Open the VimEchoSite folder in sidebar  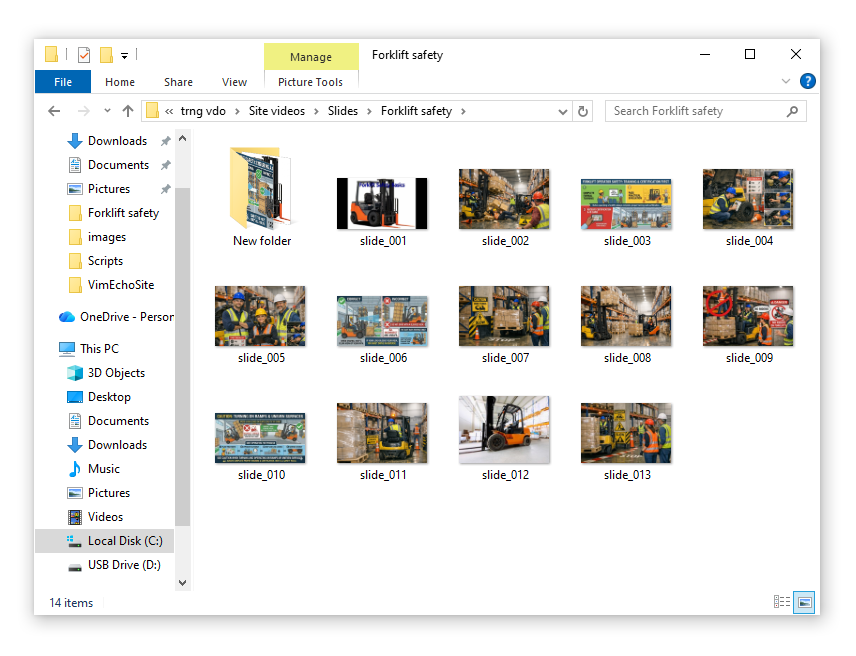121,285
